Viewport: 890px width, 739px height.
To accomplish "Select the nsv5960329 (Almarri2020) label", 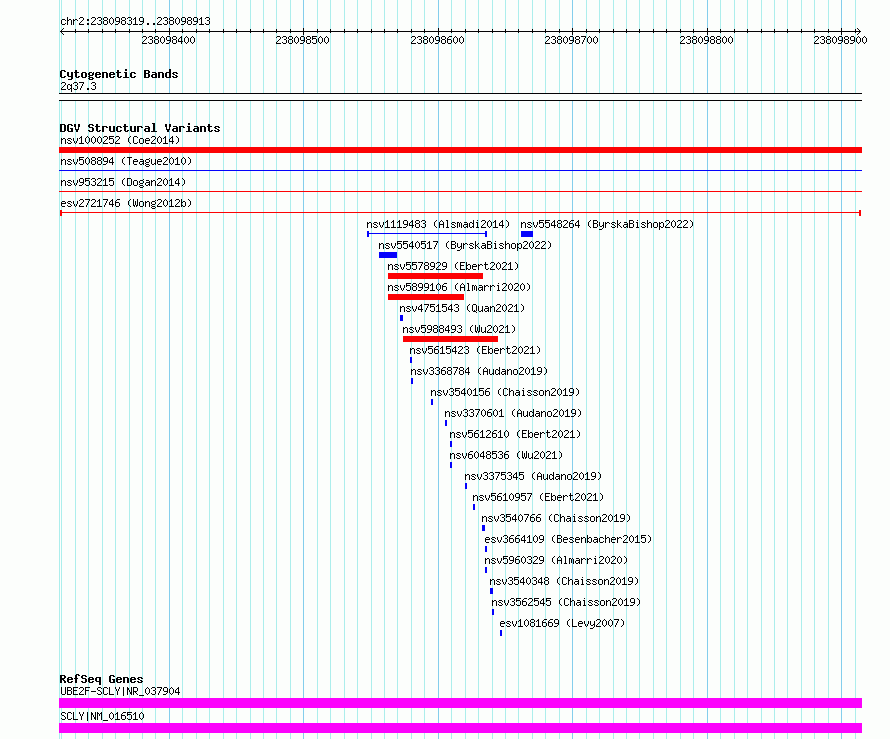I will (x=556, y=560).
